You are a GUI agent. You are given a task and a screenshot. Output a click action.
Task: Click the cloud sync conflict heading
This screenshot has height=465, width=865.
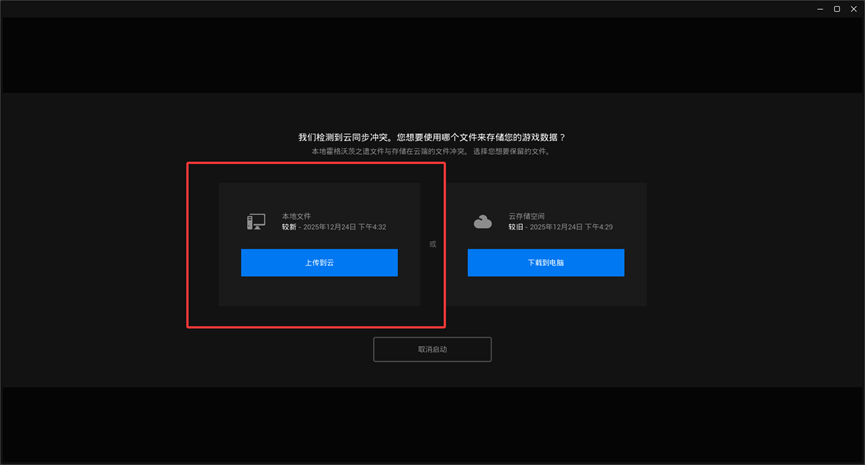tap(432, 136)
